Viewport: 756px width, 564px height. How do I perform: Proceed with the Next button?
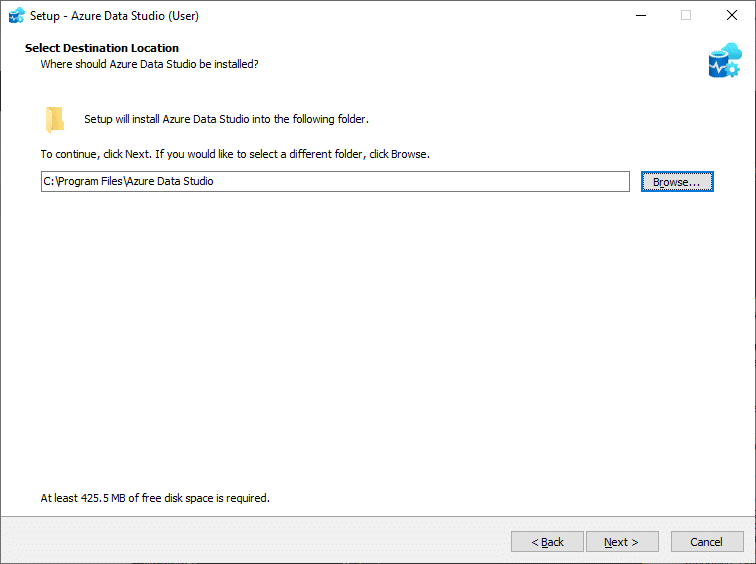coord(622,542)
